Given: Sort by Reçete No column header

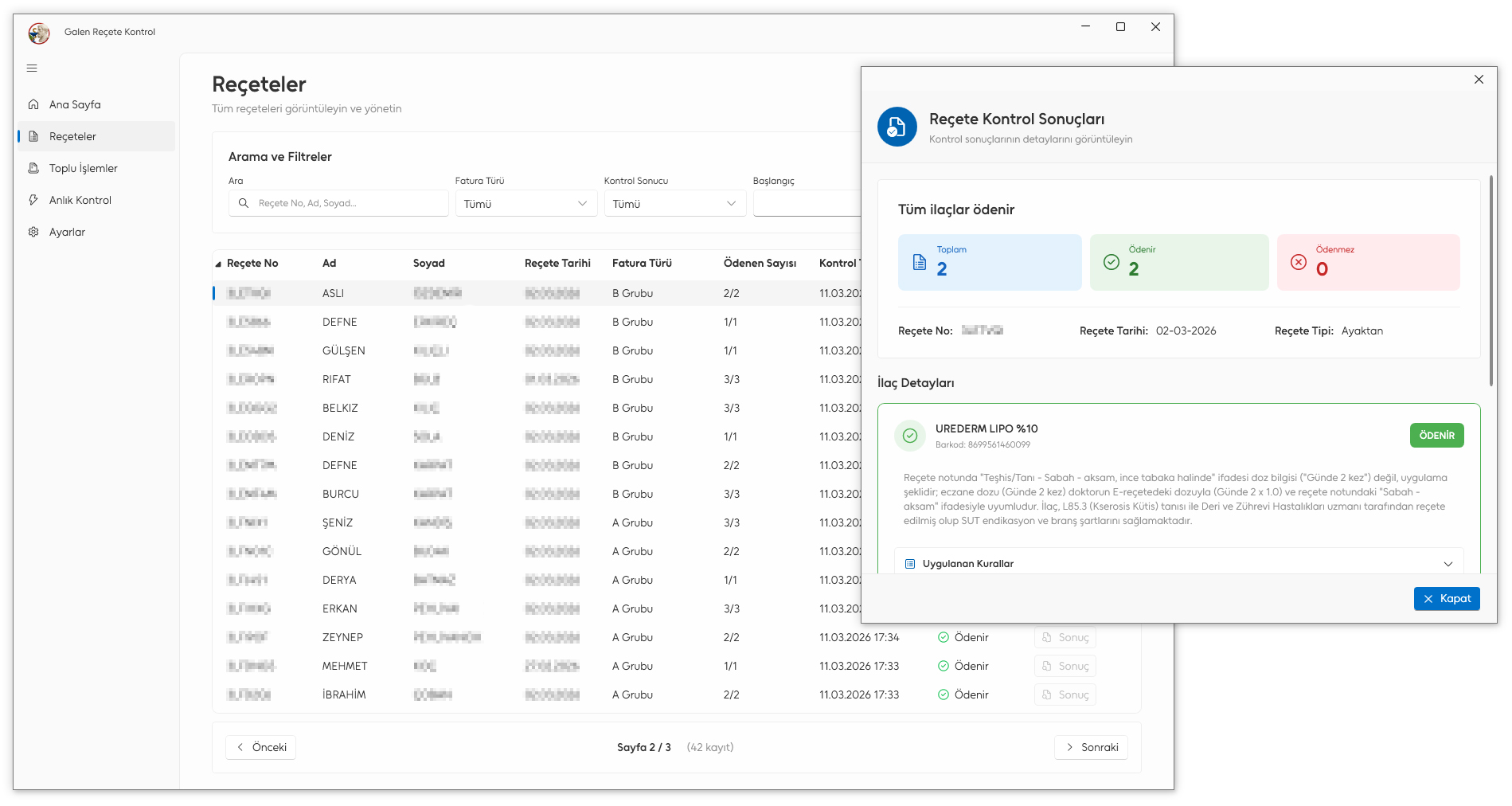Looking at the screenshot, I should pos(252,263).
